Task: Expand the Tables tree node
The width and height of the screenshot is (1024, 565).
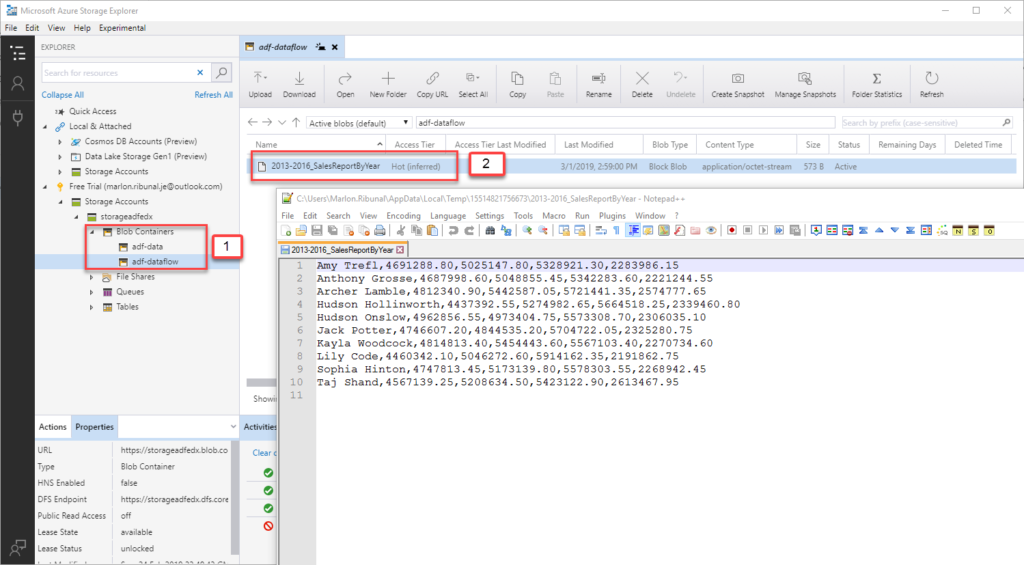Action: click(91, 307)
